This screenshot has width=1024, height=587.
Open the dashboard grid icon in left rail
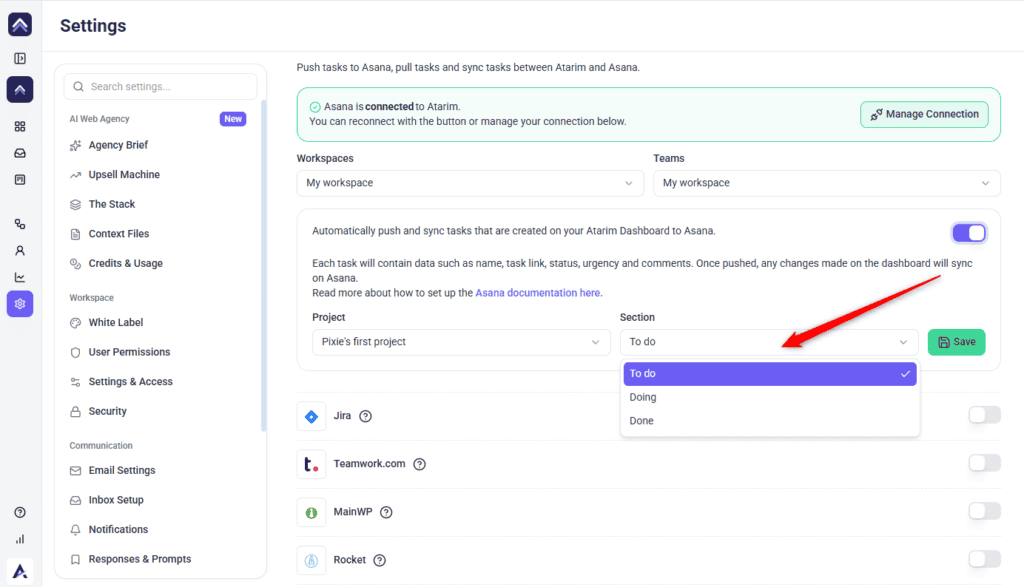[x=20, y=126]
